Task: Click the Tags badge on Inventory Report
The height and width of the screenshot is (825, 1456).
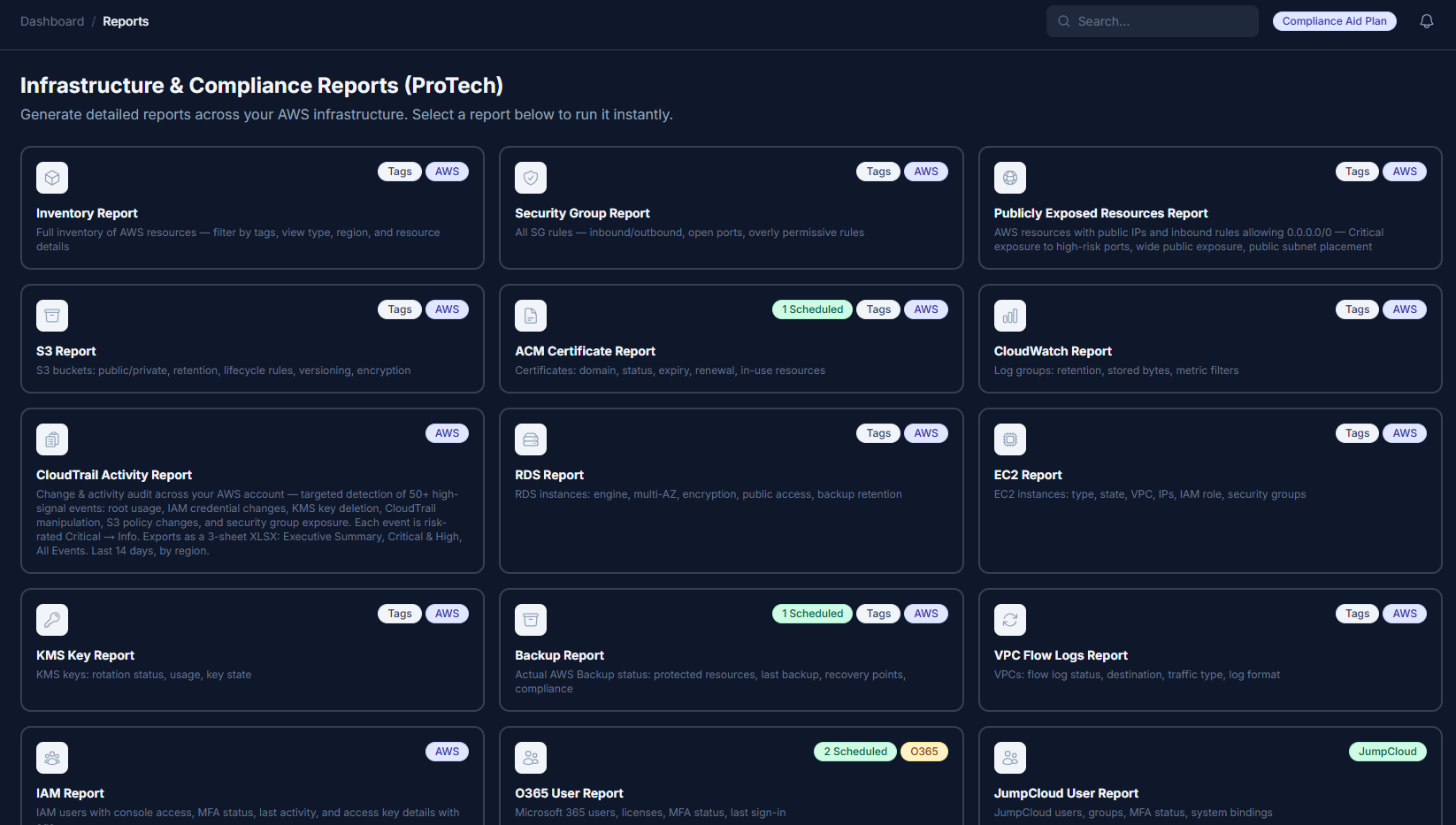Action: (400, 172)
